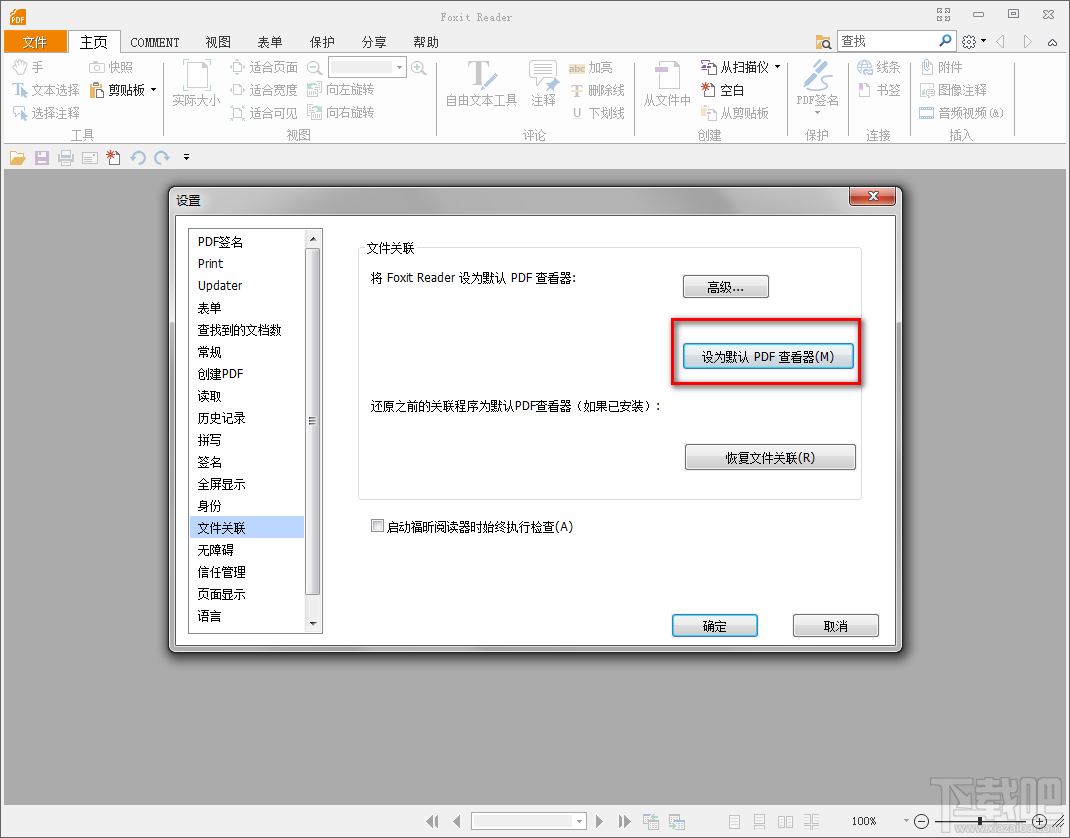This screenshot has height=838, width=1070.
Task: Use the Strikeout text tool
Action: coord(598,89)
